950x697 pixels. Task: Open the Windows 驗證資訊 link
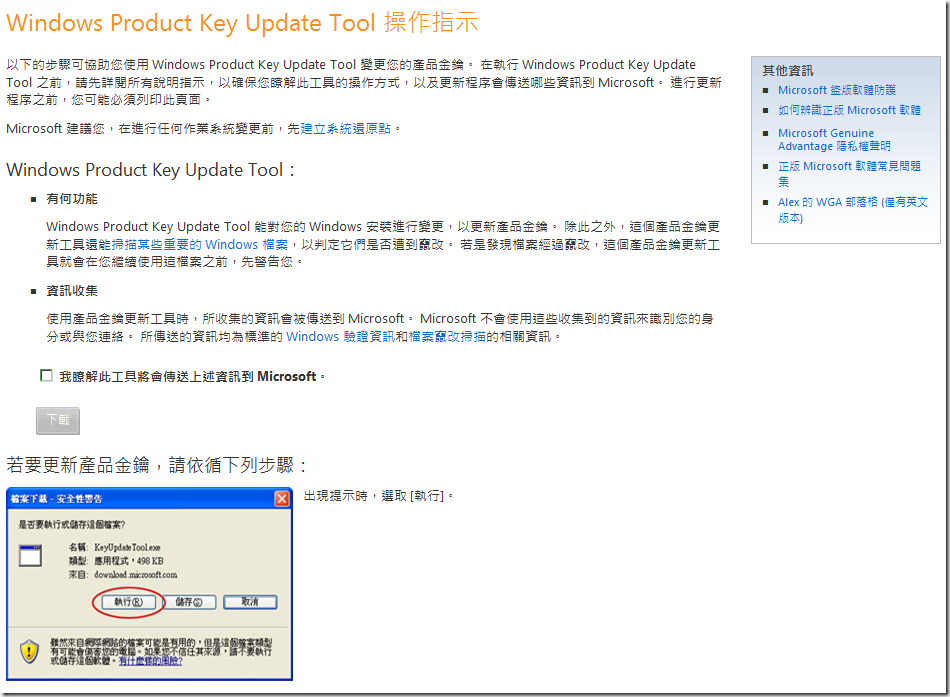point(340,336)
